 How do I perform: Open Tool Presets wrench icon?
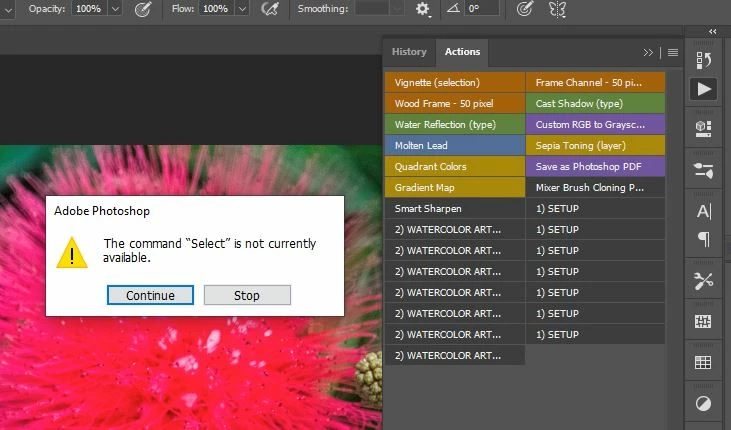tap(703, 281)
